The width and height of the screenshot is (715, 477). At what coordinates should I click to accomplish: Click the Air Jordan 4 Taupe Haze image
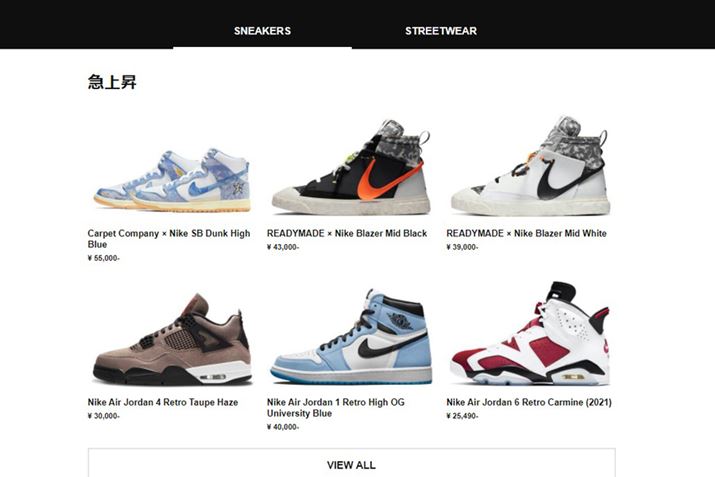[172, 340]
